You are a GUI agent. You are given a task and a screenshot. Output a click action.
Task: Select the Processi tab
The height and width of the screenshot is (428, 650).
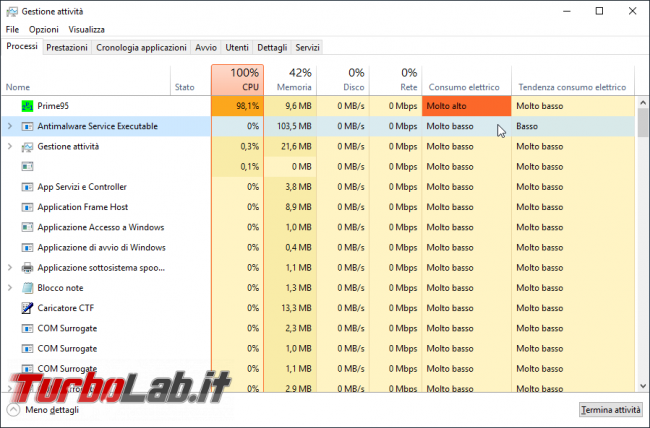[22, 46]
